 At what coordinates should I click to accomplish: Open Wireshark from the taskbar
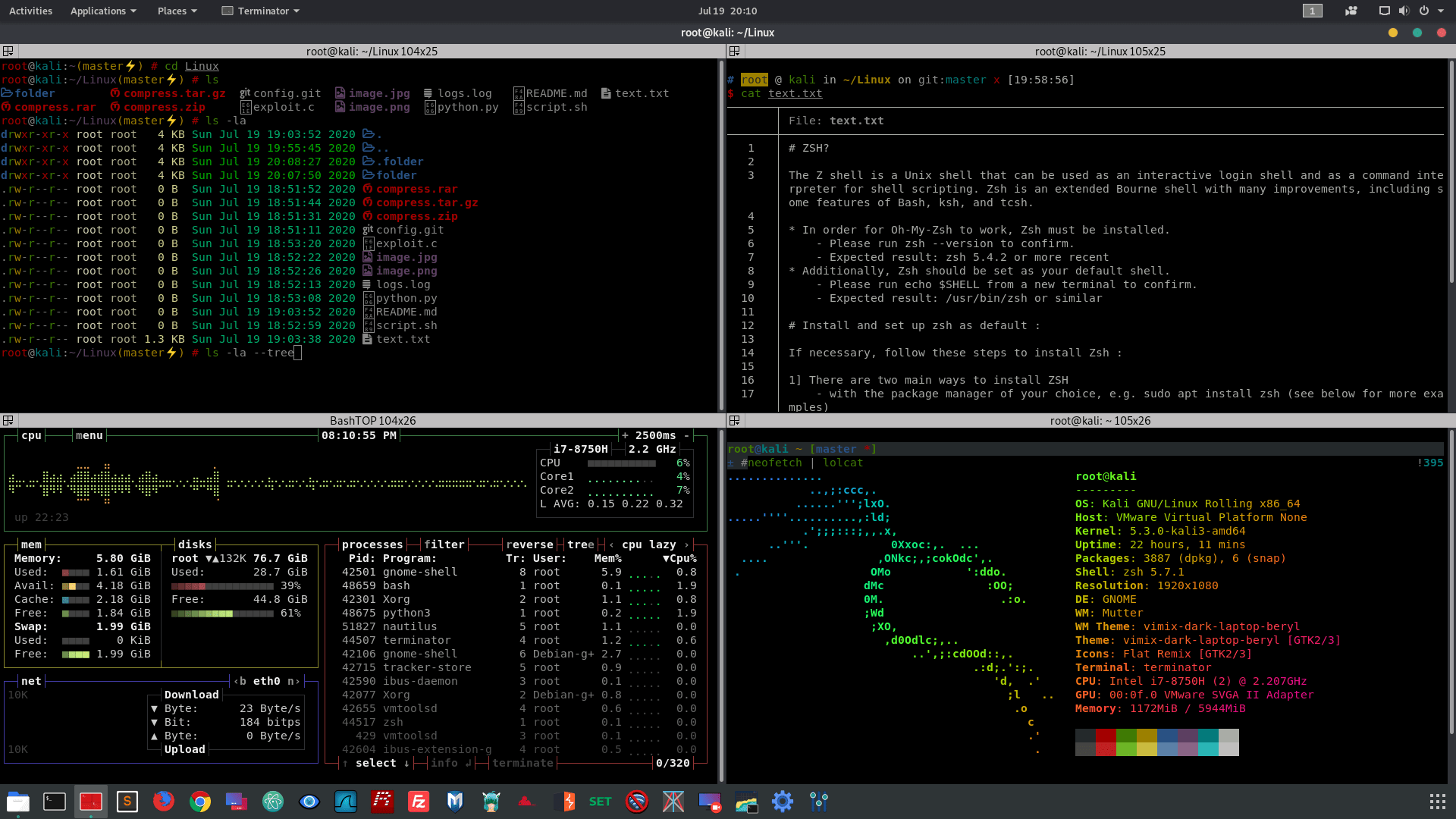pyautogui.click(x=346, y=802)
